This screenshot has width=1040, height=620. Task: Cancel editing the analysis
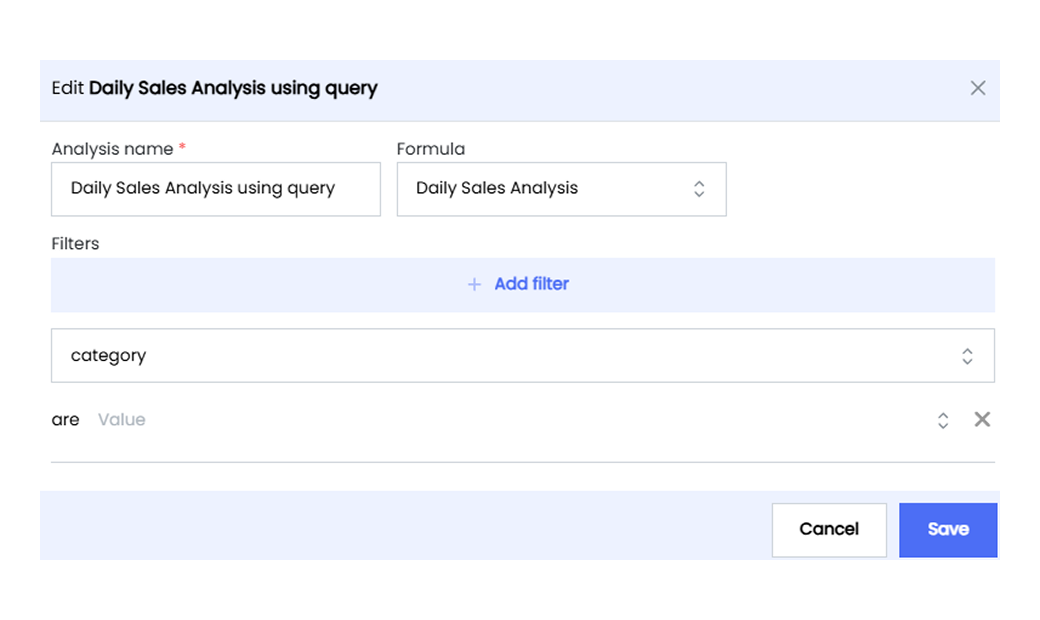coord(829,529)
